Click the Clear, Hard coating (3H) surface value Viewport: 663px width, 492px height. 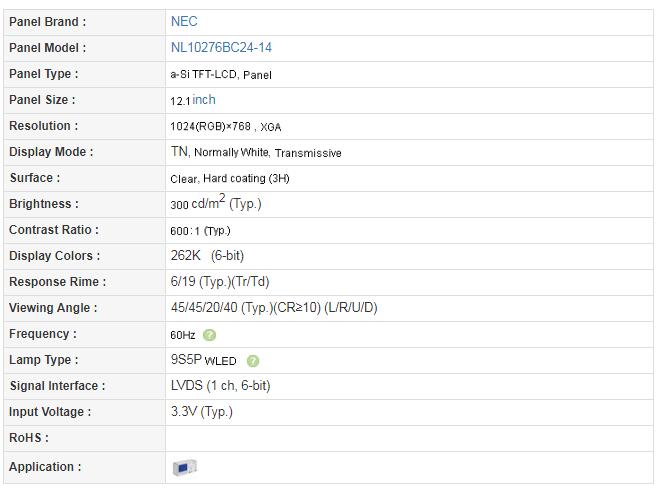point(230,178)
